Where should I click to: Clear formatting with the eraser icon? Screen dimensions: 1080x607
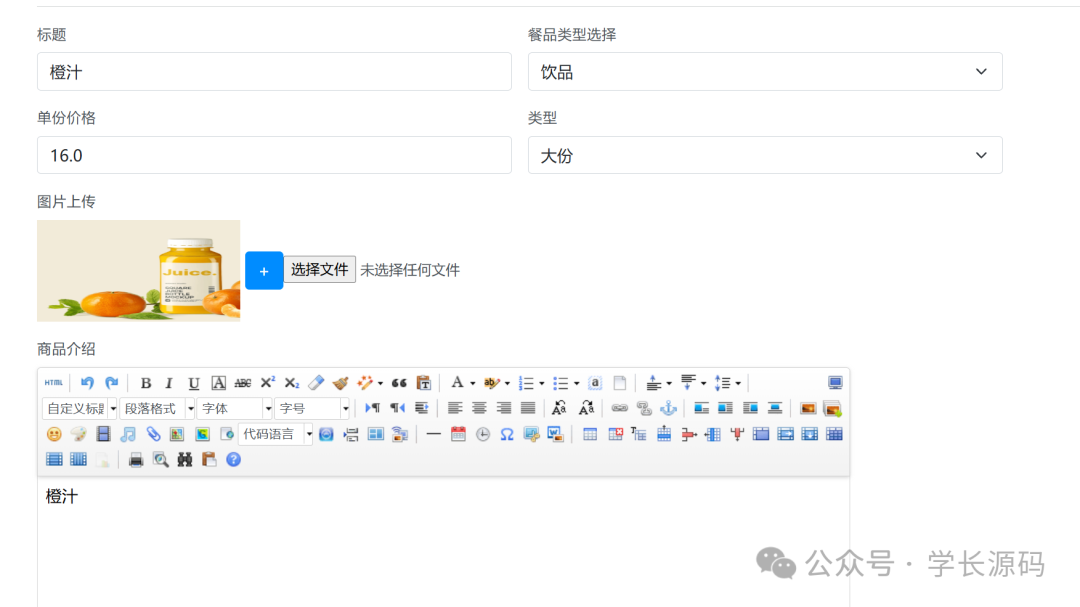316,382
